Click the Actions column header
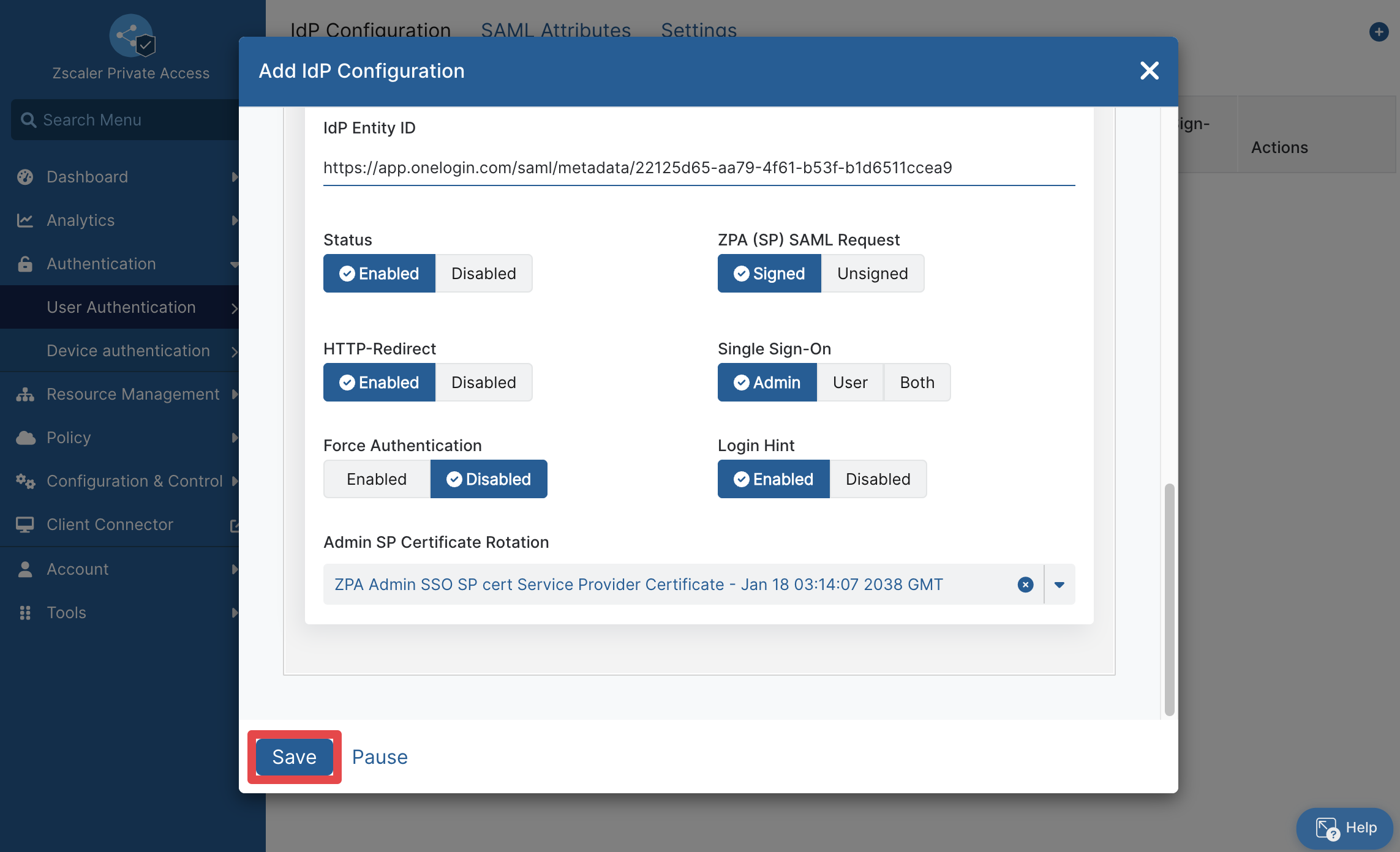 [x=1279, y=148]
